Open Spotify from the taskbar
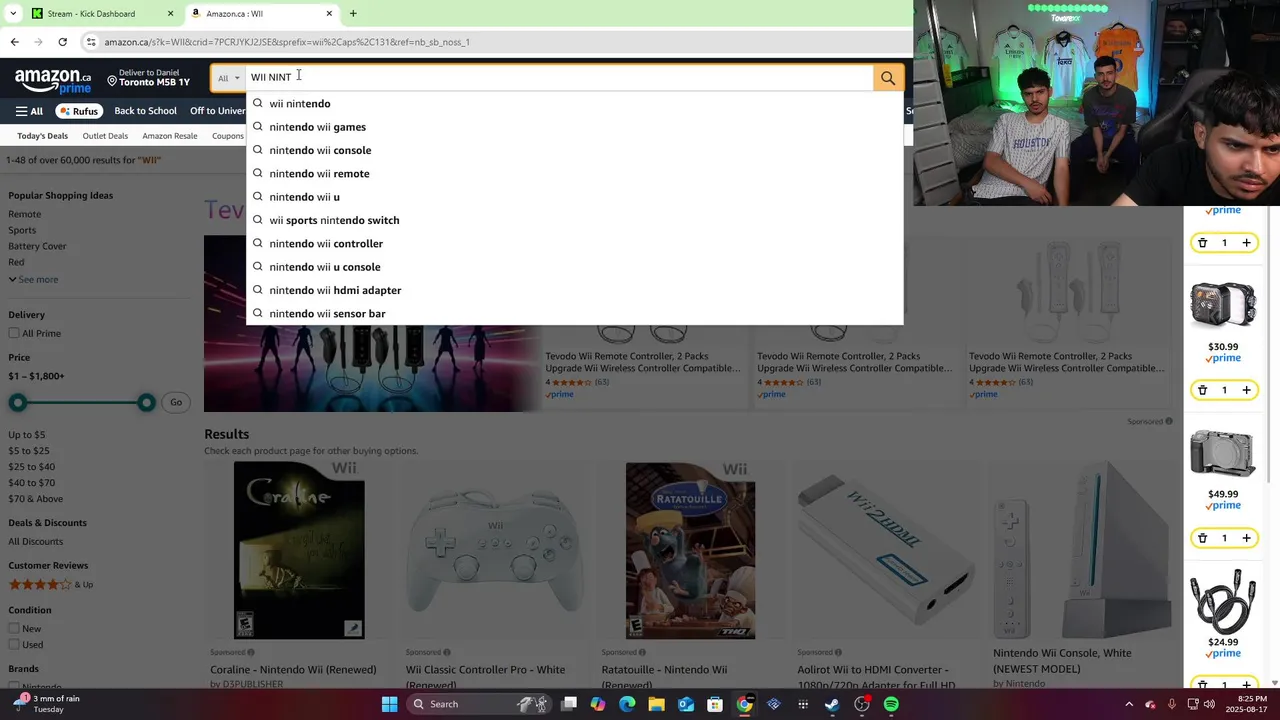This screenshot has height=720, width=1280. [891, 704]
